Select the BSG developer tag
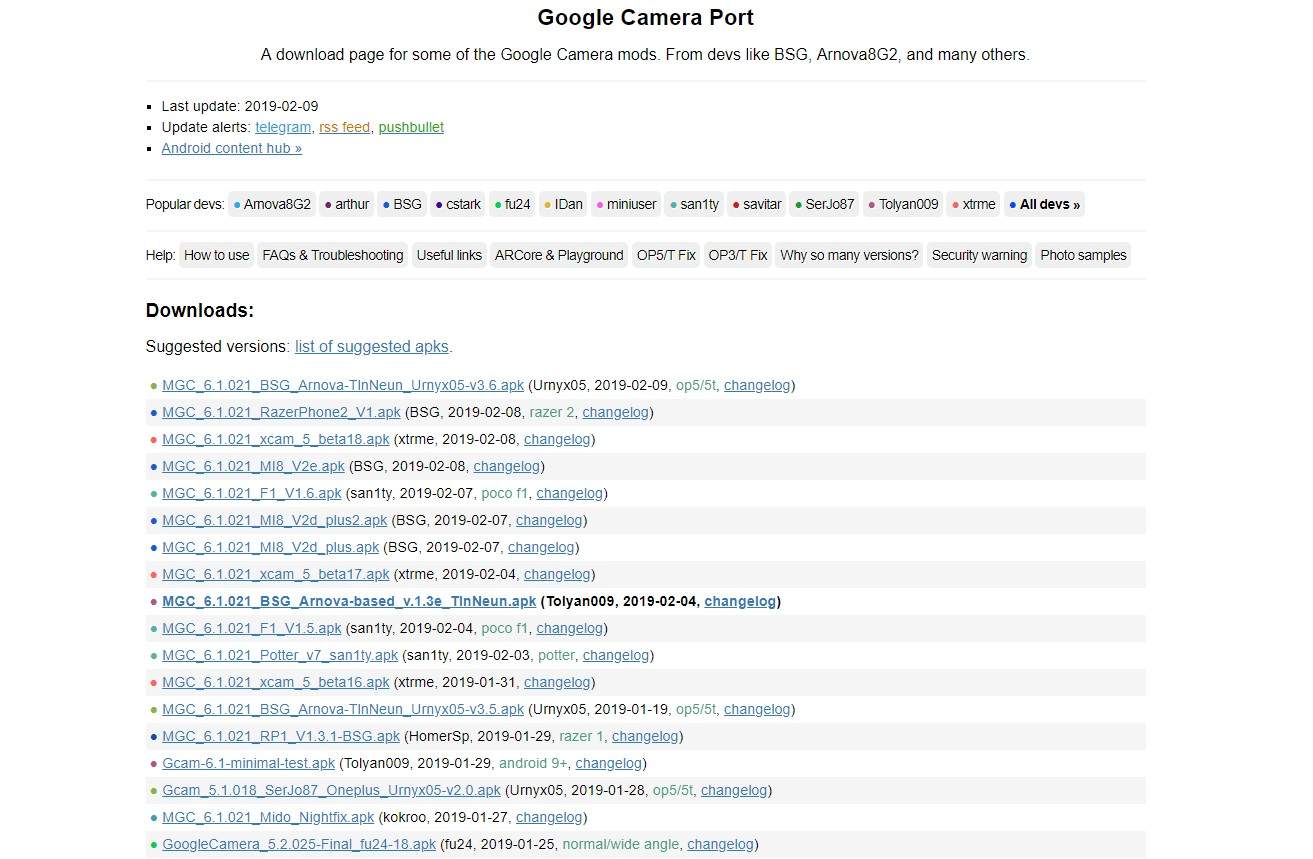The height and width of the screenshot is (859, 1313). [402, 204]
